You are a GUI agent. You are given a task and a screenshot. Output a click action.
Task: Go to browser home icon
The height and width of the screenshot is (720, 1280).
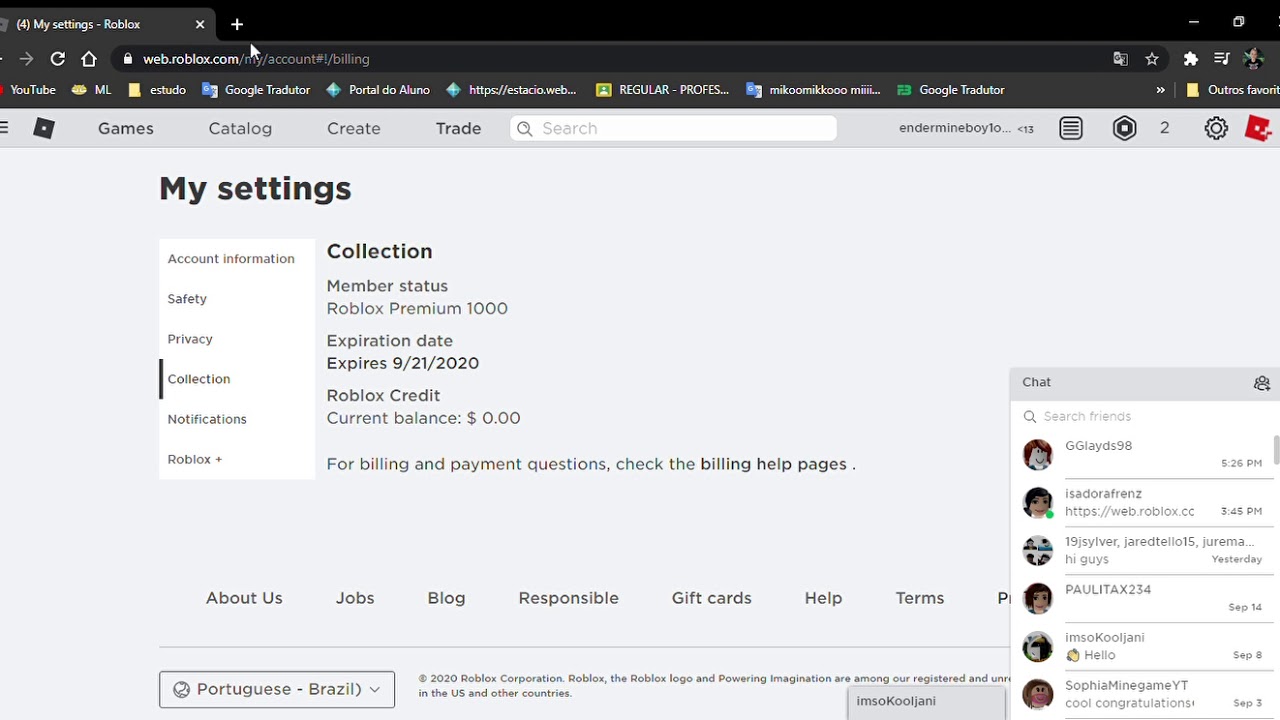[89, 59]
